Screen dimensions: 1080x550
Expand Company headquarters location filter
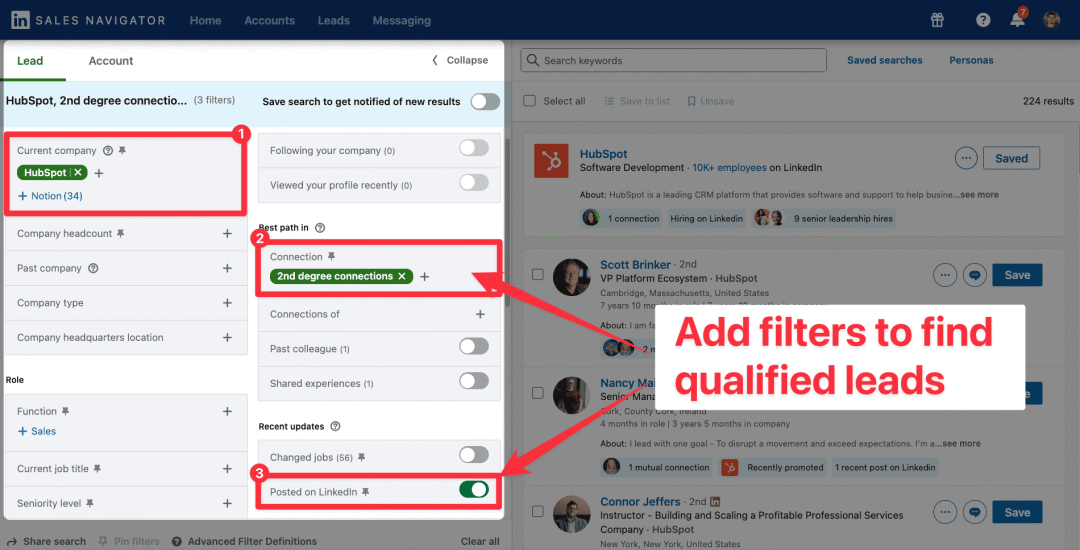coord(227,337)
